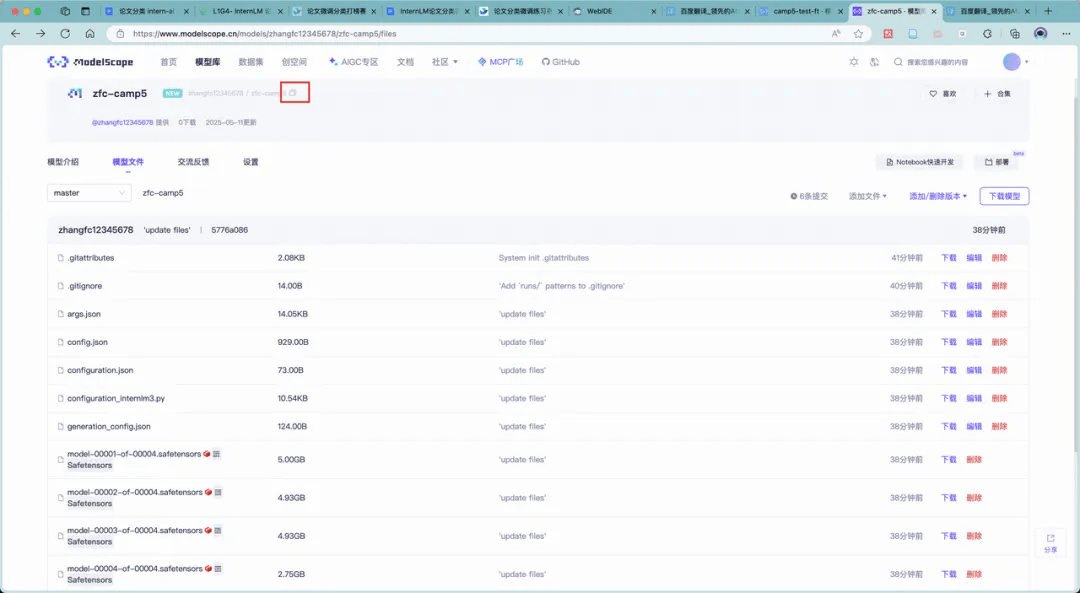Screen dimensions: 1080x593
Task: Click the ModelScope logo
Action: (90, 62)
